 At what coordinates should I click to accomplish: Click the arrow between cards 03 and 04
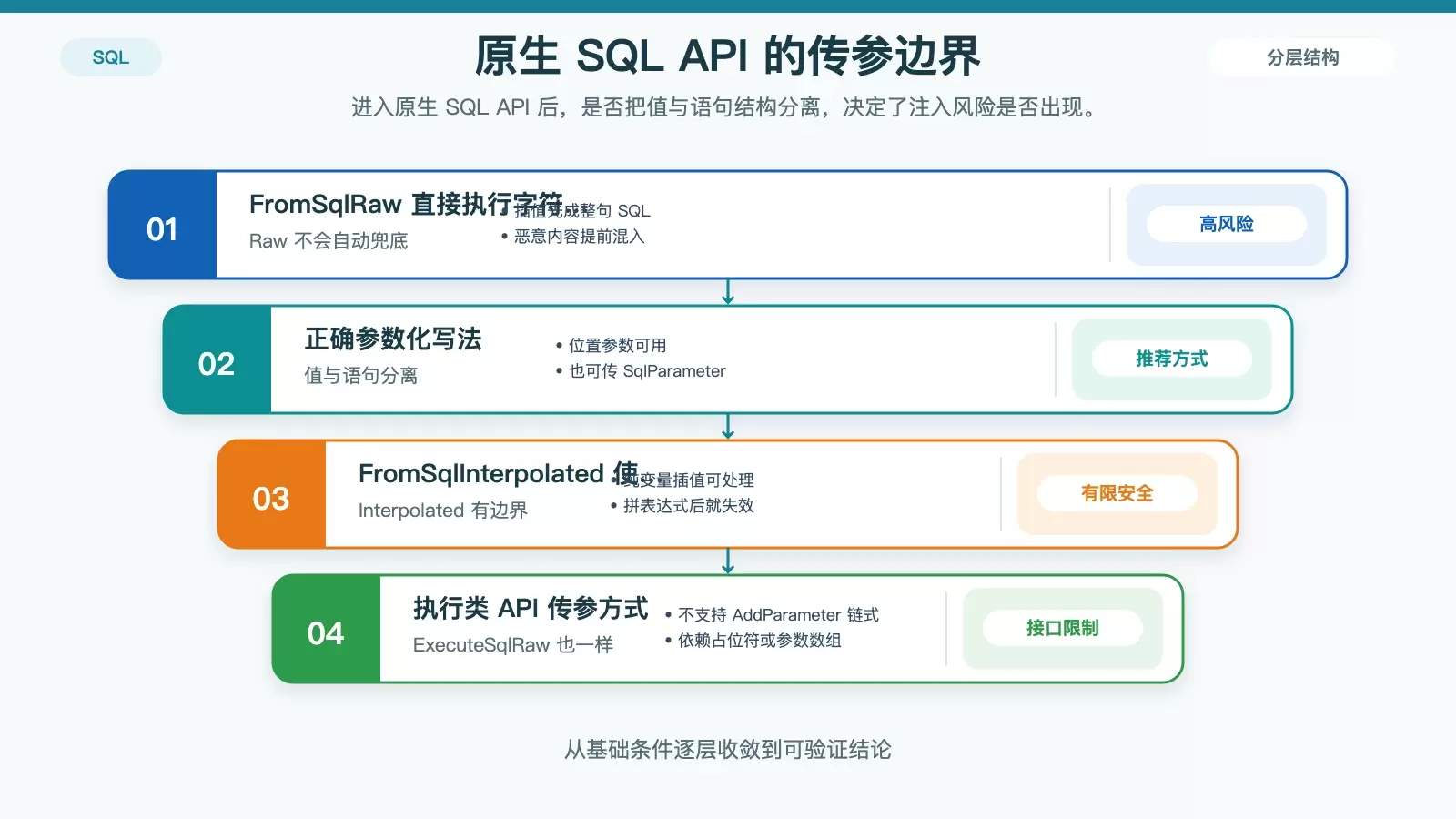pos(728,561)
